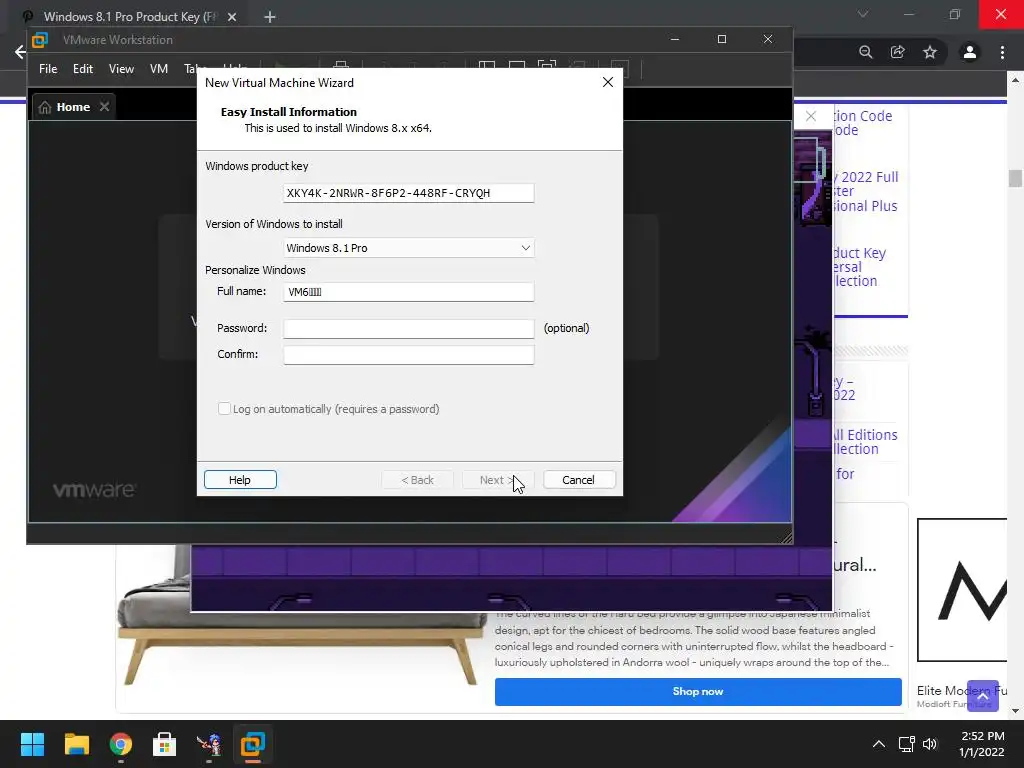This screenshot has height=768, width=1024.
Task: Show hidden system tray icons
Action: 879,744
